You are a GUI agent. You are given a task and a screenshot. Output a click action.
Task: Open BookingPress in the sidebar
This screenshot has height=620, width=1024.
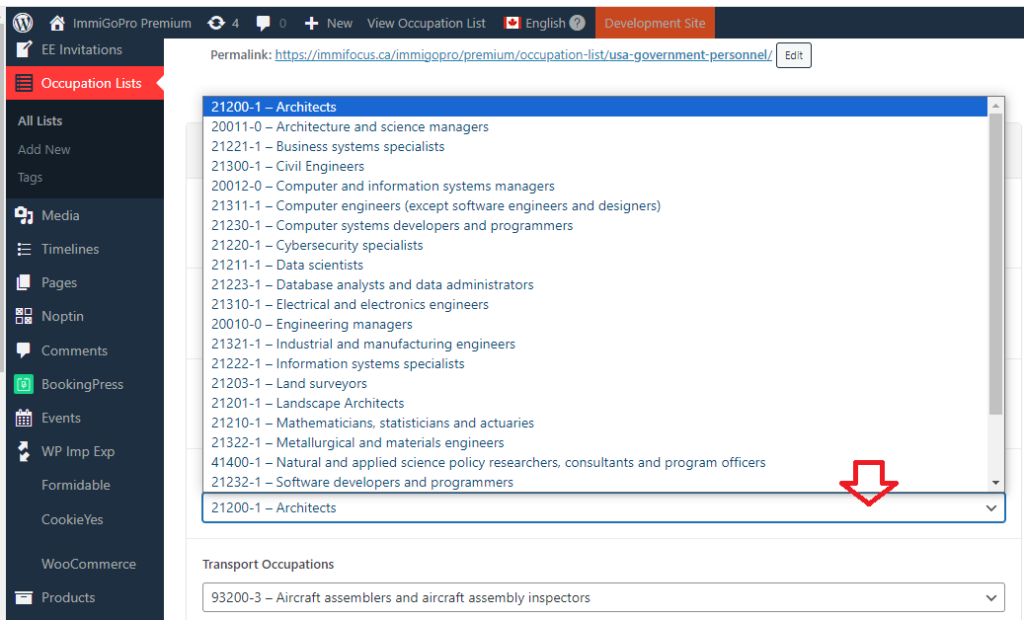pyautogui.click(x=81, y=384)
